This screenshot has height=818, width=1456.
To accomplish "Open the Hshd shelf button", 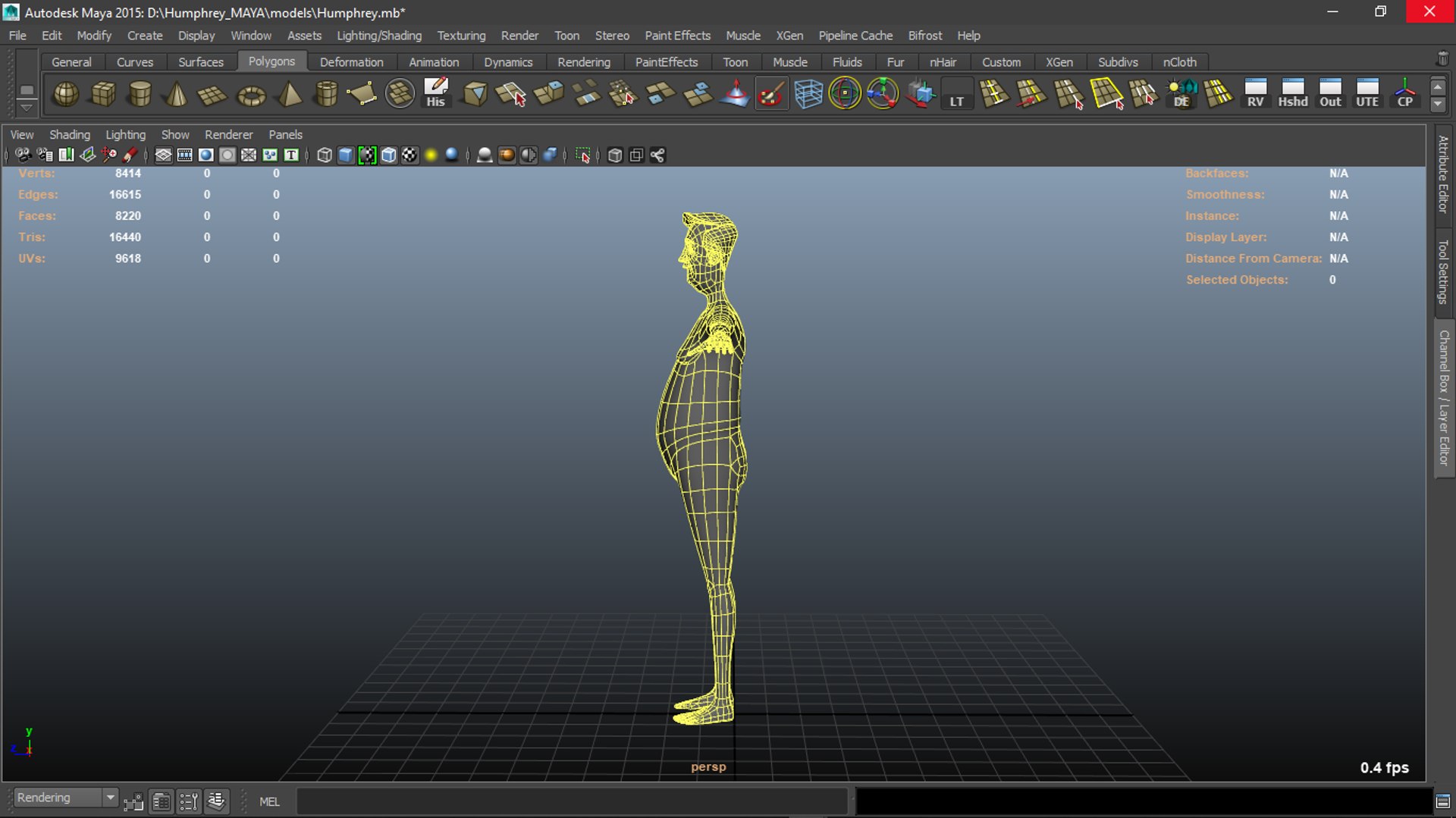I will click(1293, 93).
